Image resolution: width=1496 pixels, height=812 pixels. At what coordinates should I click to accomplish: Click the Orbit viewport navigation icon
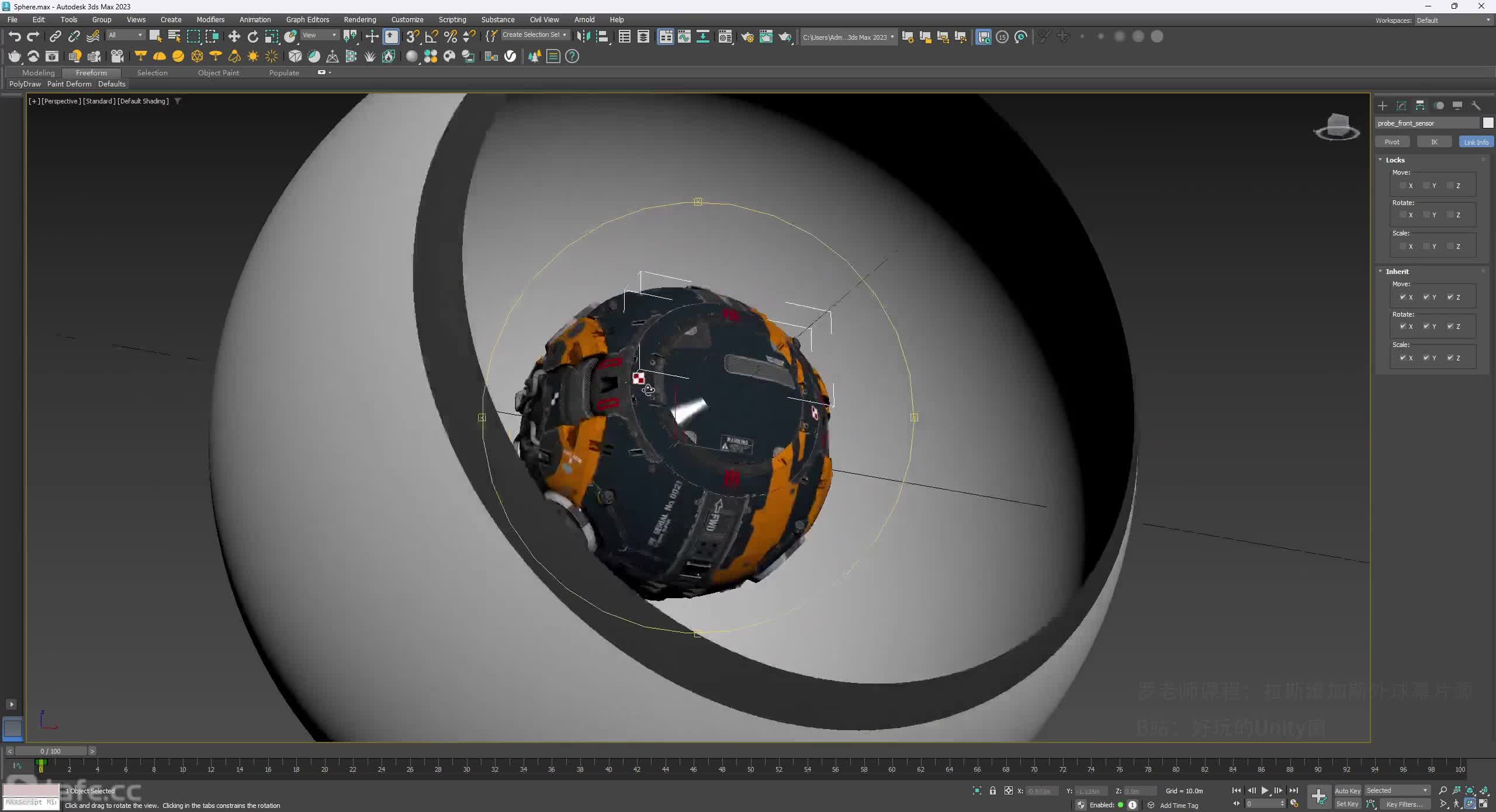tap(1470, 804)
